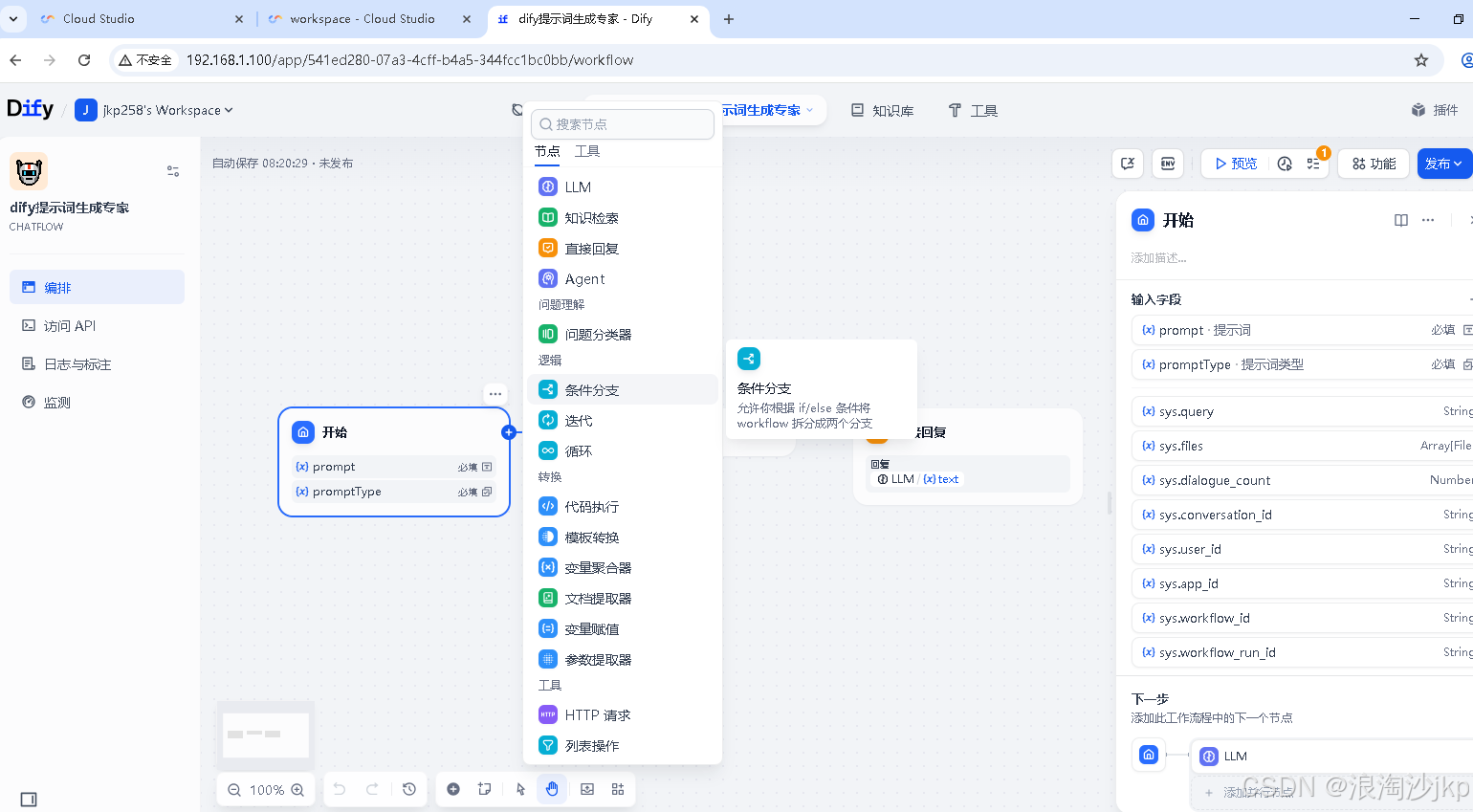Click the 搜索节点 search field
Image resolution: width=1473 pixels, height=812 pixels.
623,124
